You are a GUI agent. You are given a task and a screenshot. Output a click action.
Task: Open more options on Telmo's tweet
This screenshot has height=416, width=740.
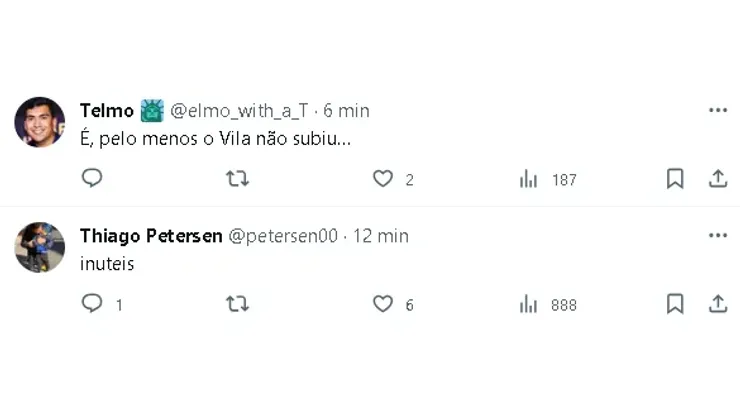tap(718, 110)
